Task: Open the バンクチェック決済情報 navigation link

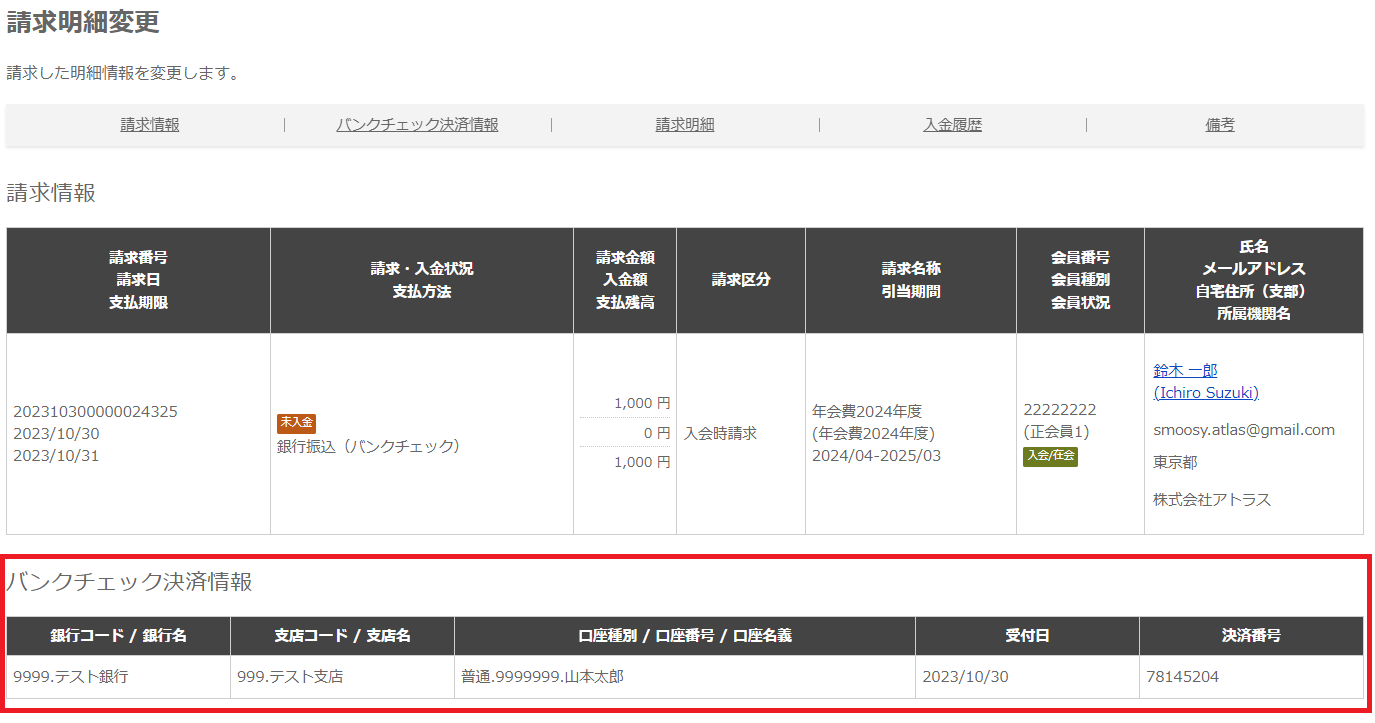Action: [x=417, y=125]
